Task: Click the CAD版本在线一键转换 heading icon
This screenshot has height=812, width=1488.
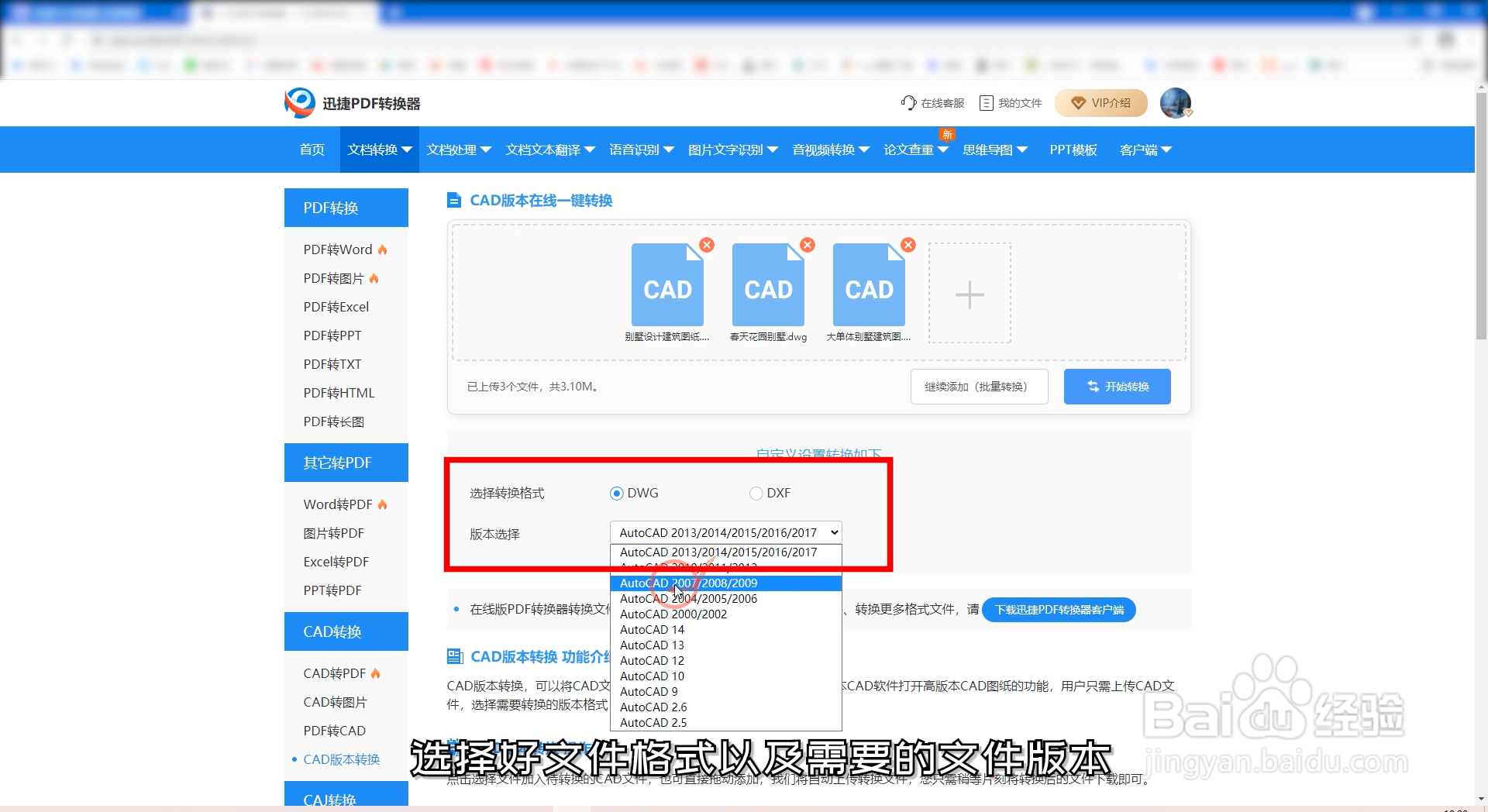Action: pyautogui.click(x=454, y=201)
